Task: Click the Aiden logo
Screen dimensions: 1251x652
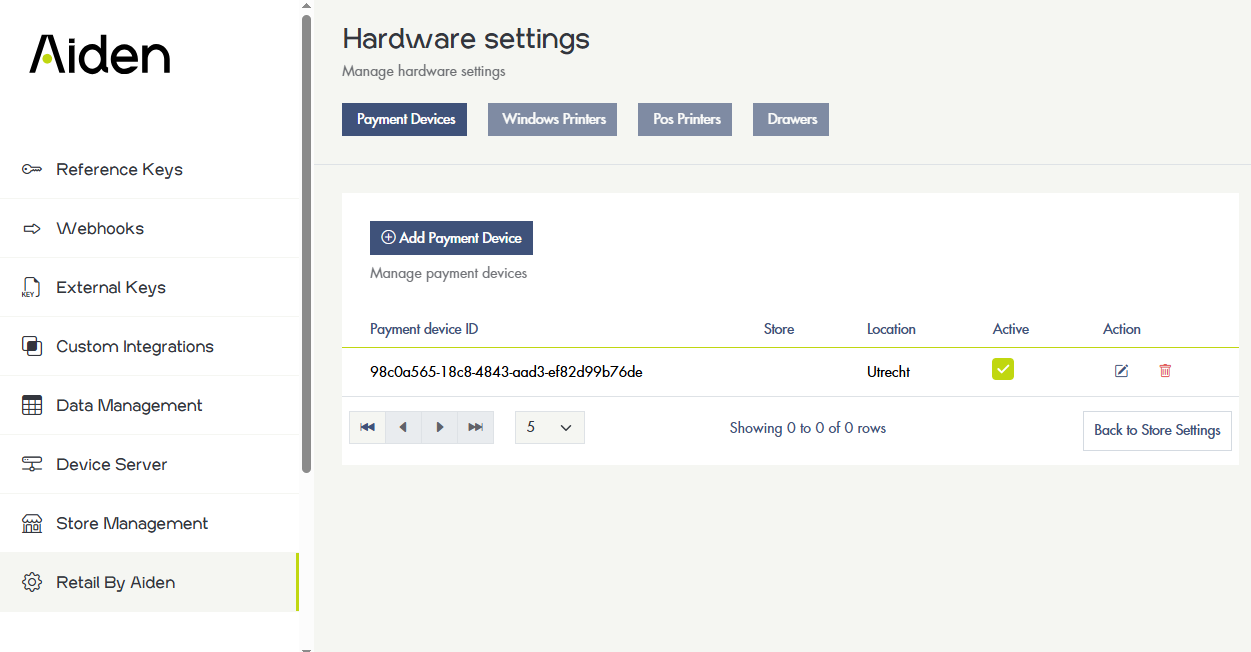Action: click(100, 54)
